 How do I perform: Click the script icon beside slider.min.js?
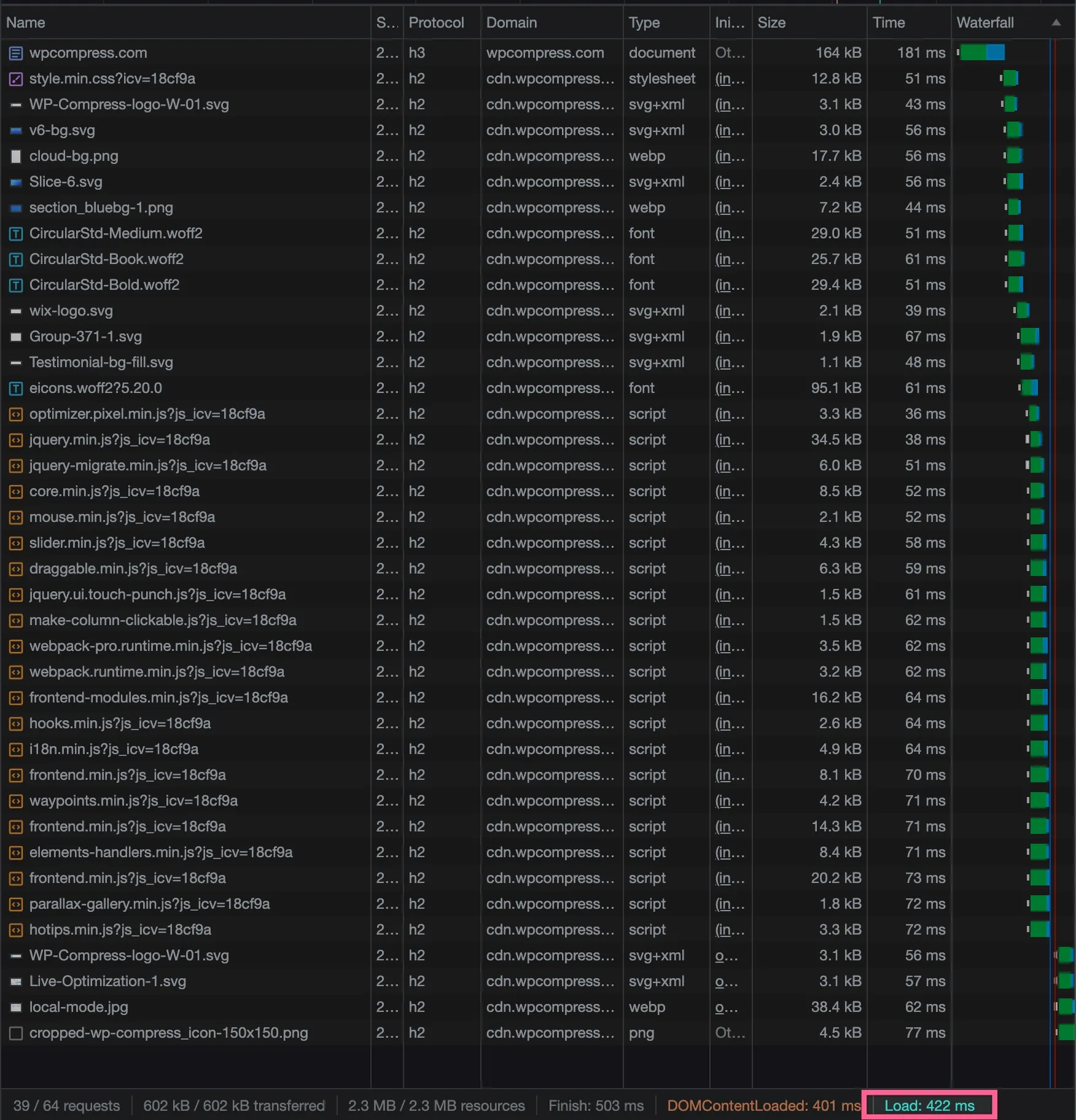click(x=16, y=543)
